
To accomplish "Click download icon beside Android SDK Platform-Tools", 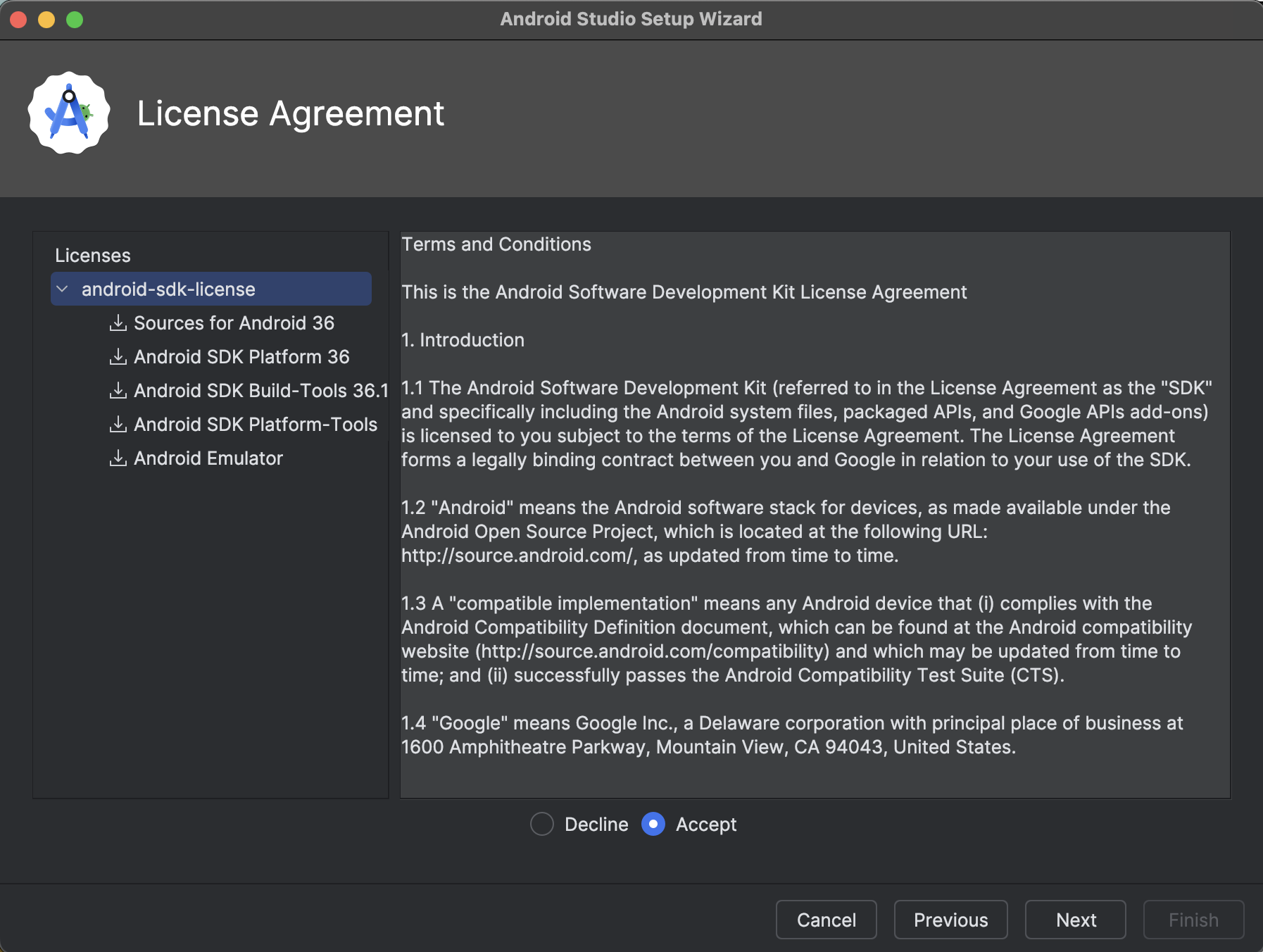I will point(118,425).
